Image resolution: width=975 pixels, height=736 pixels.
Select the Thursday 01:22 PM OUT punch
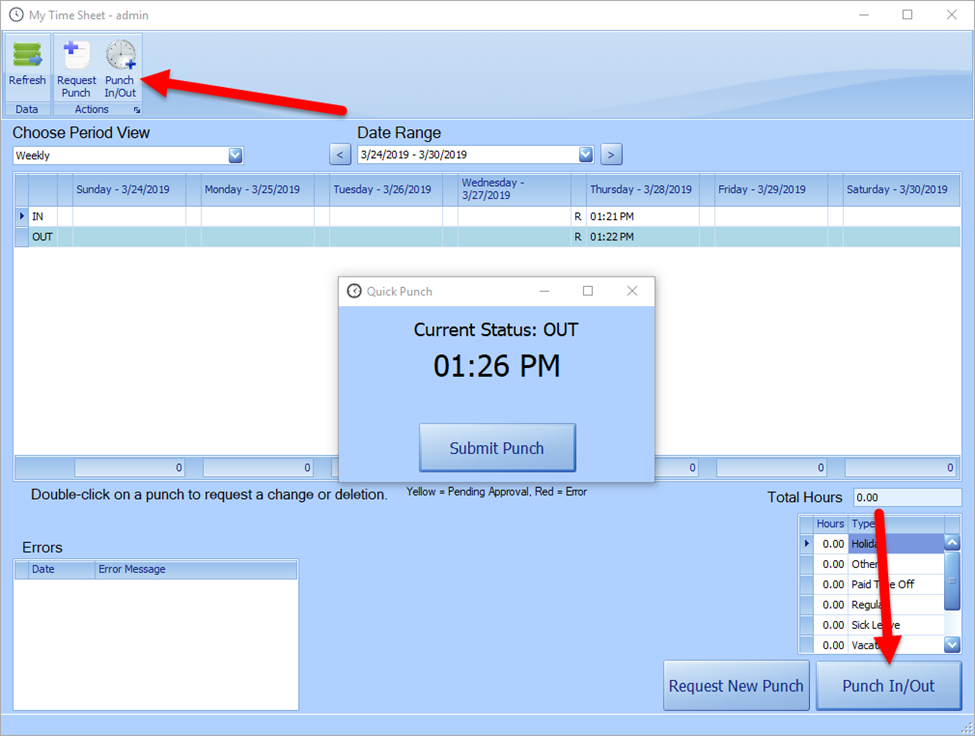click(x=640, y=237)
